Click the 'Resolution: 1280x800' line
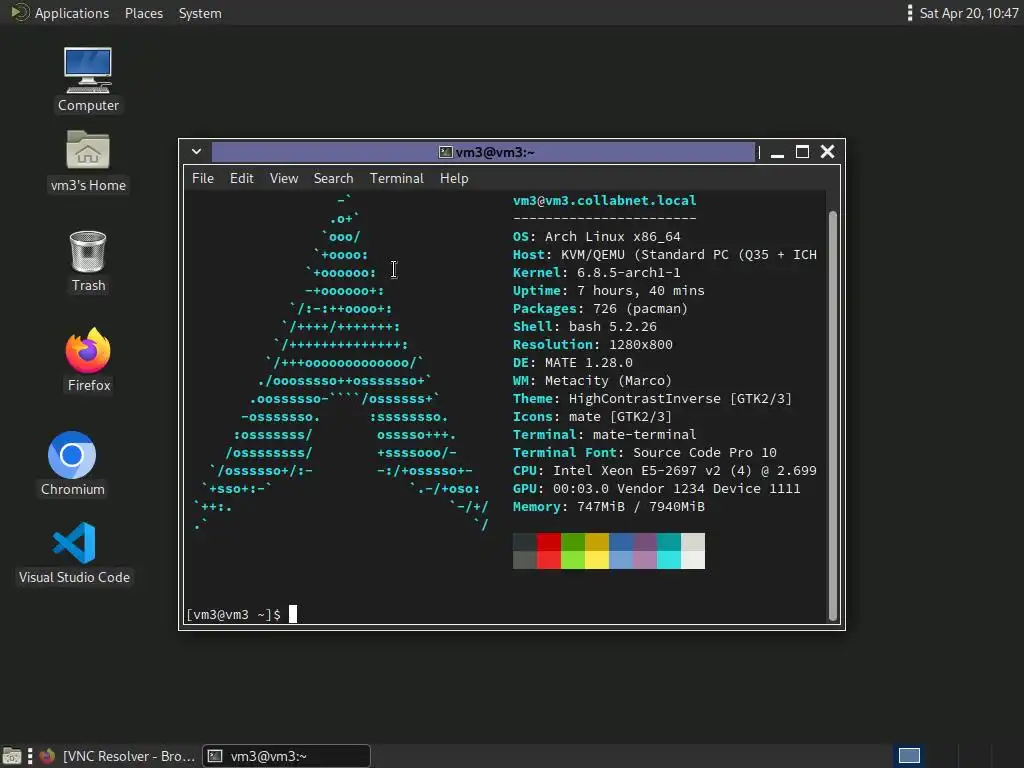This screenshot has width=1024, height=768. 592,344
